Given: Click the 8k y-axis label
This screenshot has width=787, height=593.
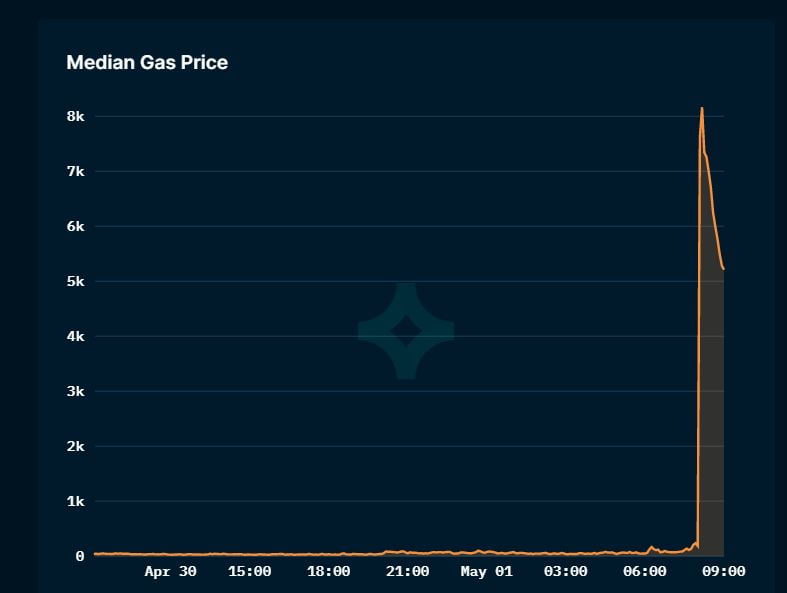Looking at the screenshot, I should coord(76,116).
